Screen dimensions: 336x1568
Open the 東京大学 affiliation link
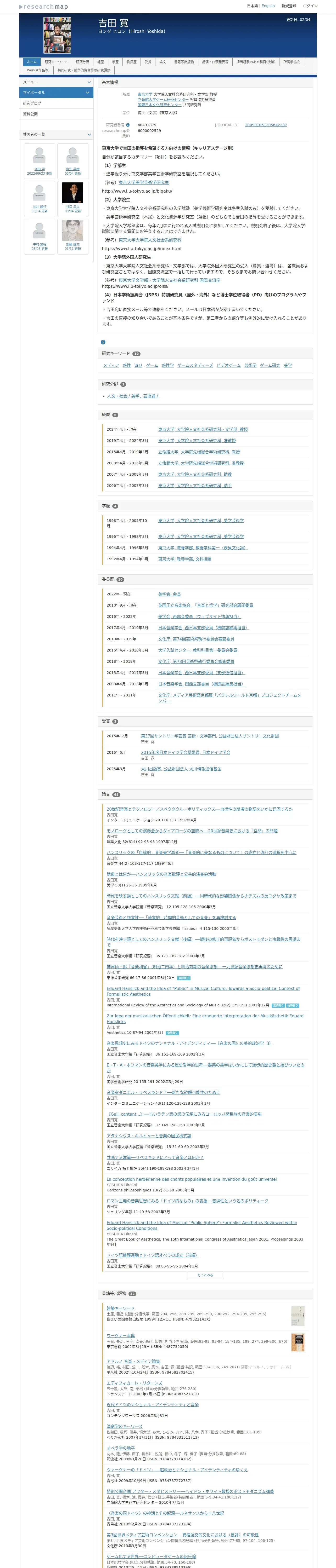click(145, 95)
